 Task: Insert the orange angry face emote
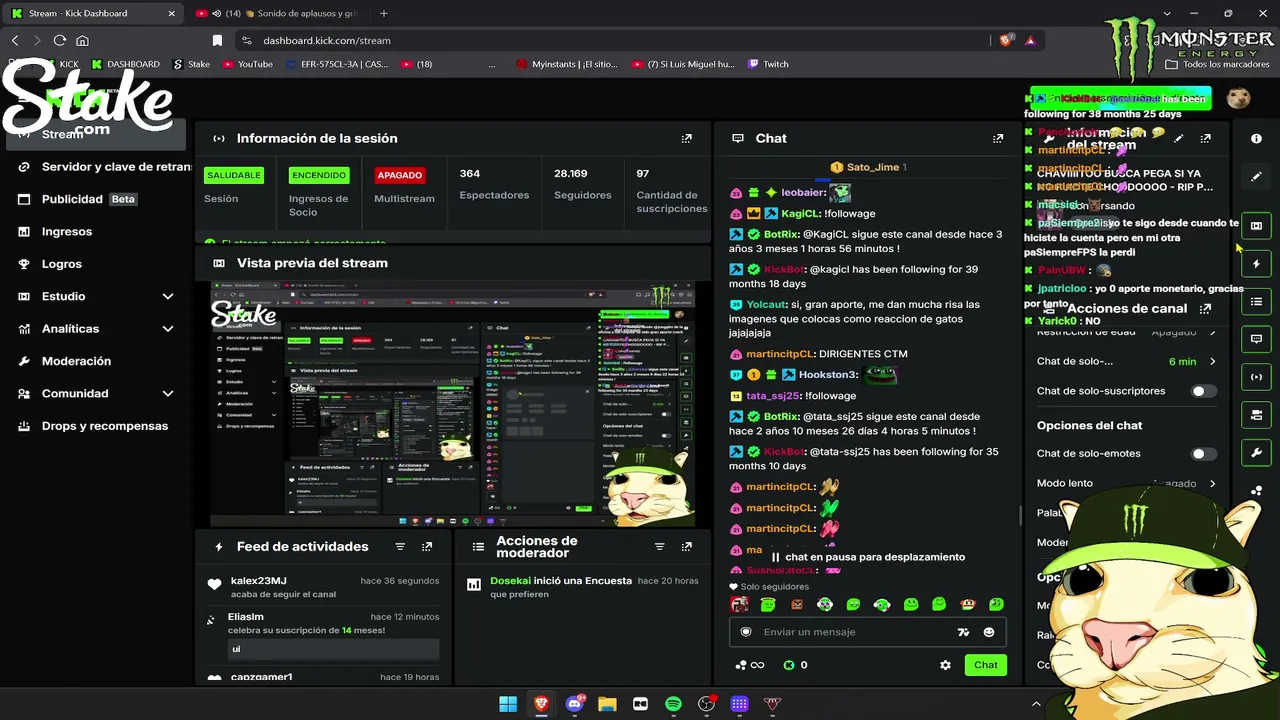[x=797, y=604]
